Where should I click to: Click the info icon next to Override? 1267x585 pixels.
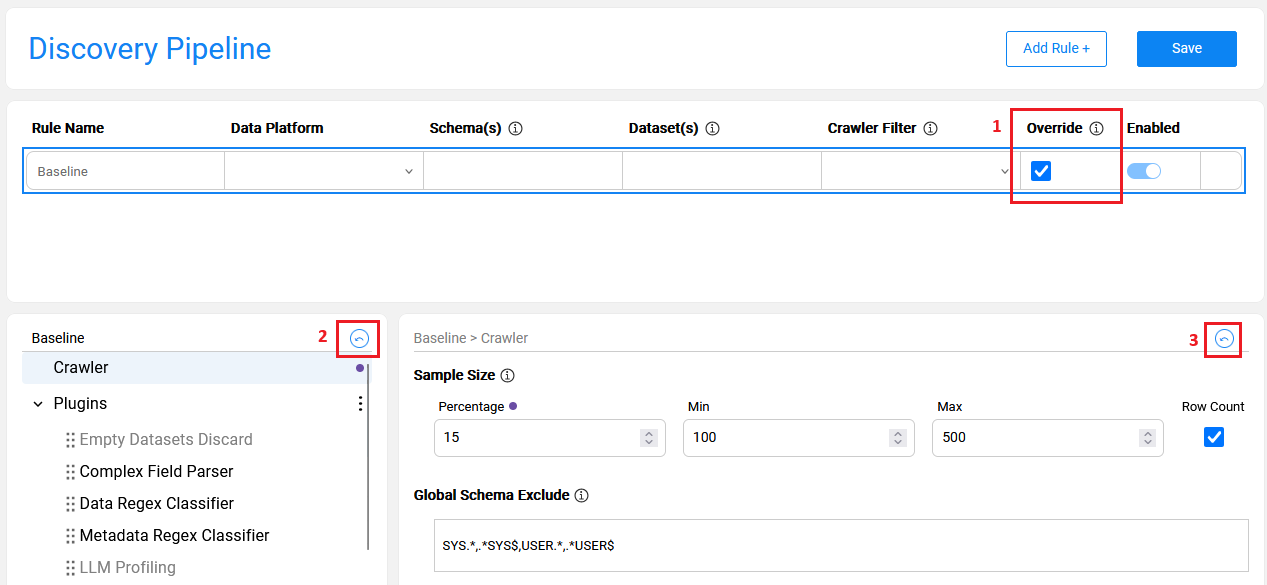pyautogui.click(x=1096, y=128)
